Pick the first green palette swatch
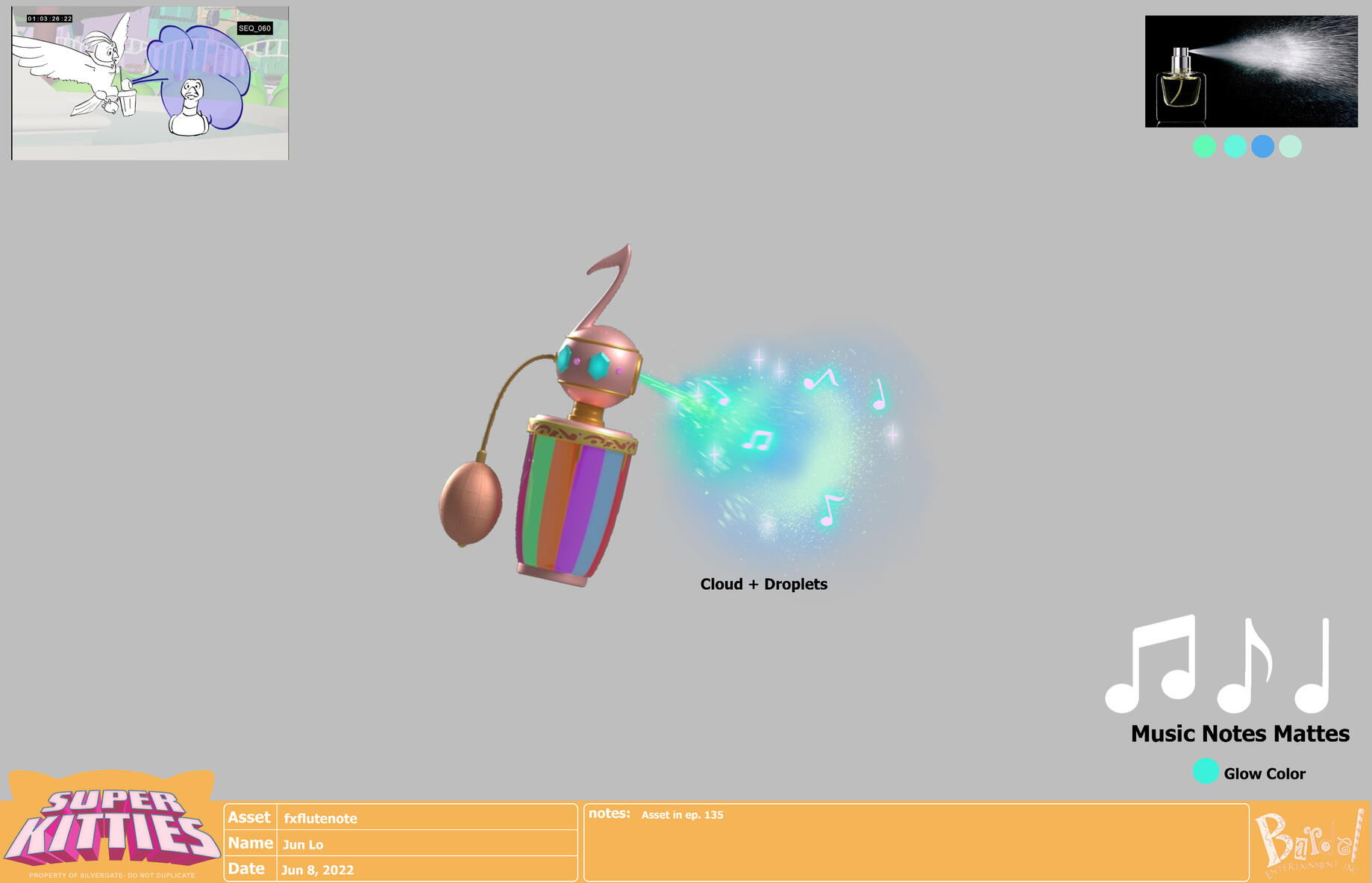The height and width of the screenshot is (883, 1372). pos(1204,146)
